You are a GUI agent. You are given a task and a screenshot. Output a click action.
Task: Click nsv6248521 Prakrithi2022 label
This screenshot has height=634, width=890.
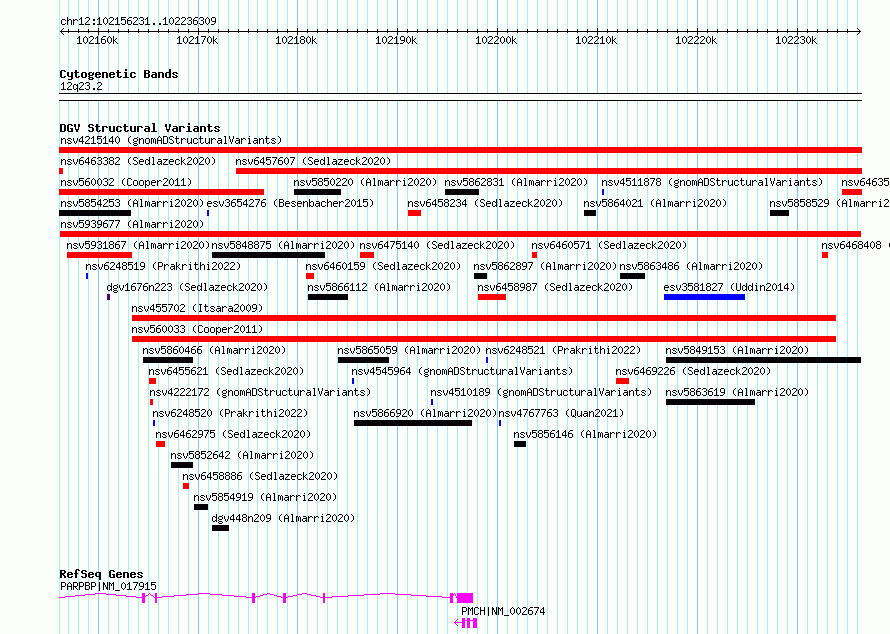(563, 350)
